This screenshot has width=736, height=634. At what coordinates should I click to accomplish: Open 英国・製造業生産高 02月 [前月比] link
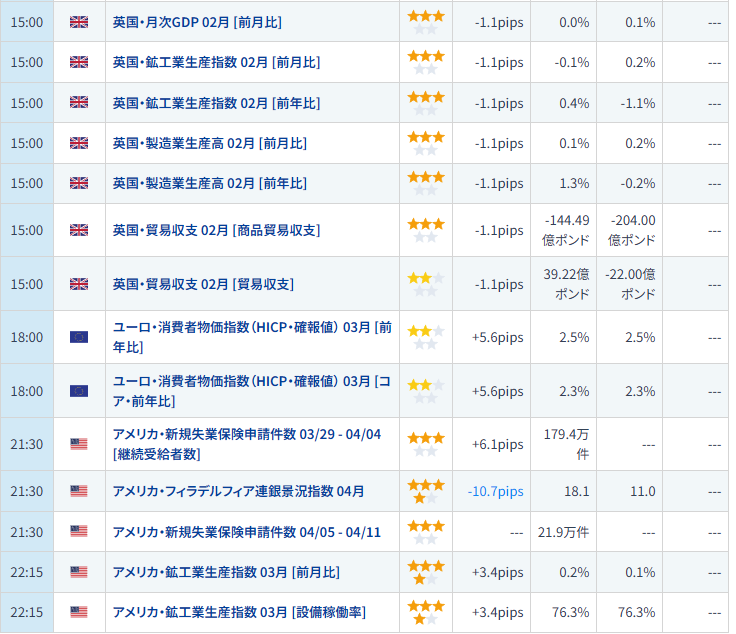[210, 143]
